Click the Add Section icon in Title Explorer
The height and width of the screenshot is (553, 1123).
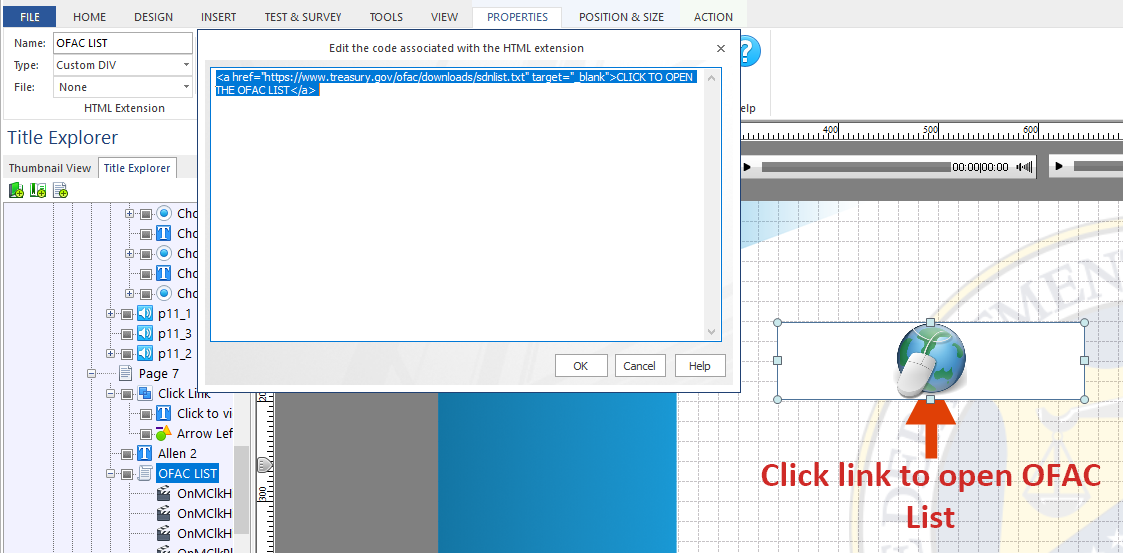38,190
